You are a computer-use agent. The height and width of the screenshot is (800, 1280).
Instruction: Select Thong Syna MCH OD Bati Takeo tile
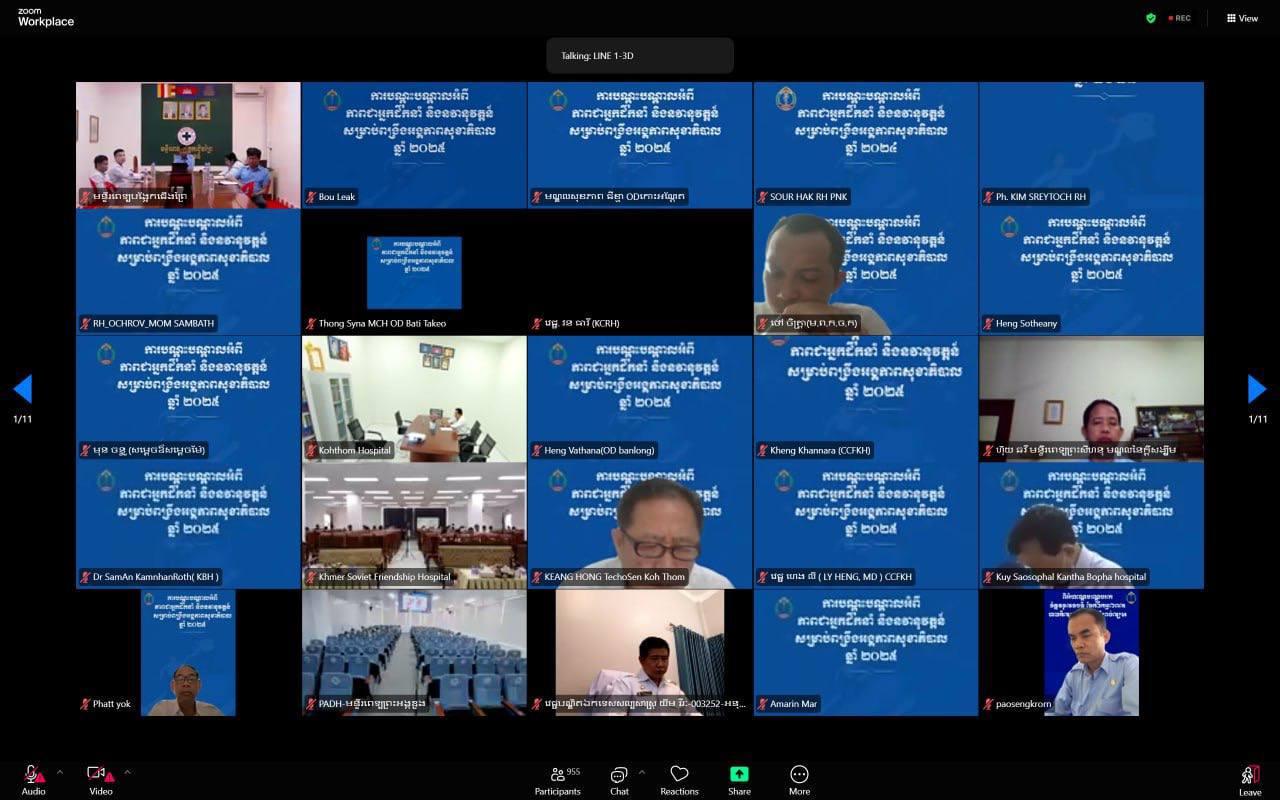click(x=414, y=272)
